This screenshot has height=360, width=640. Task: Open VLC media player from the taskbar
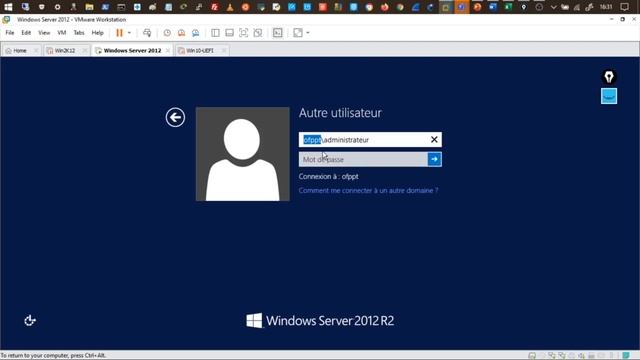230,7
